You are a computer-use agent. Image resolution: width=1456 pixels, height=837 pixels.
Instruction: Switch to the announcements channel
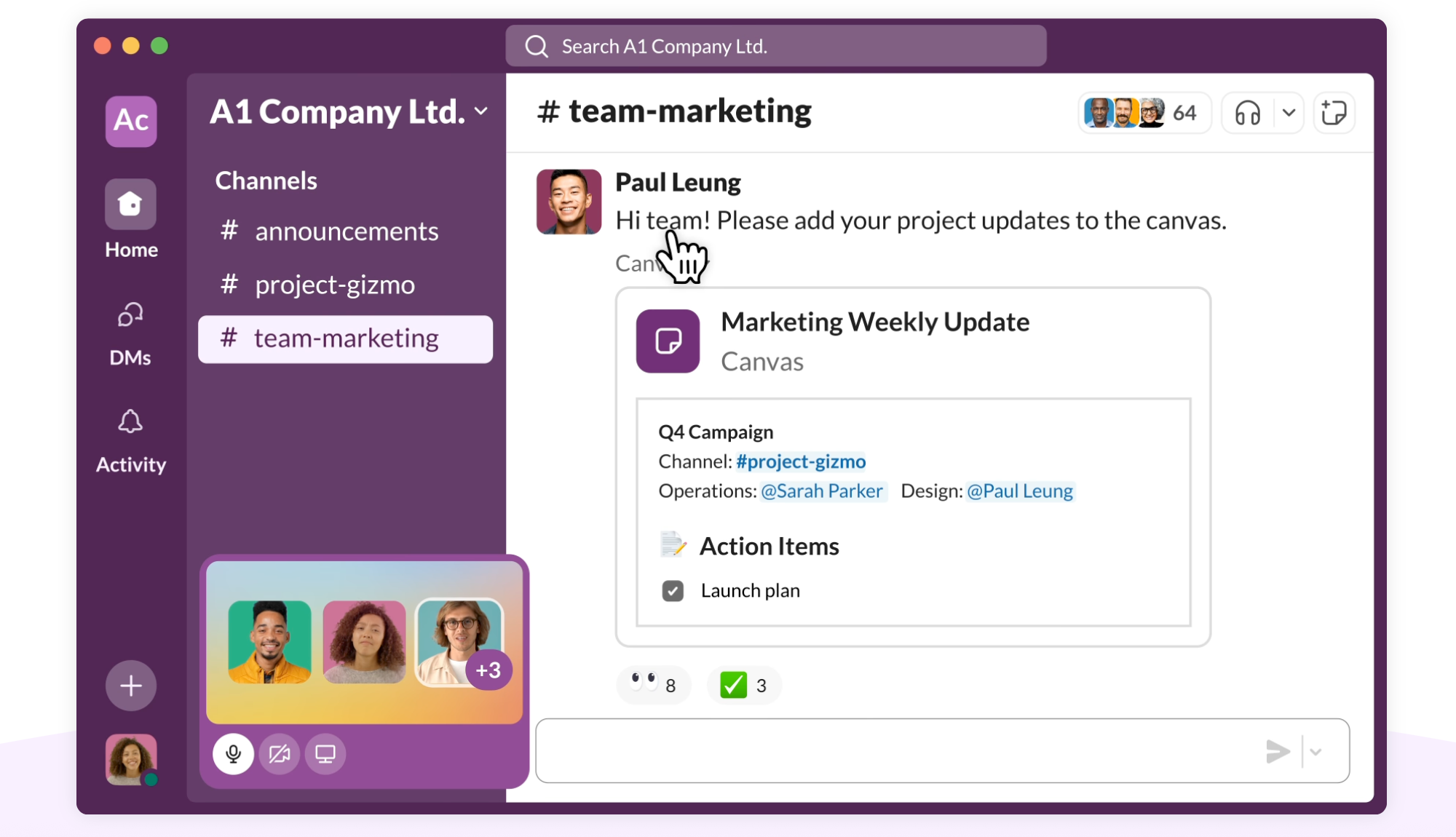346,231
